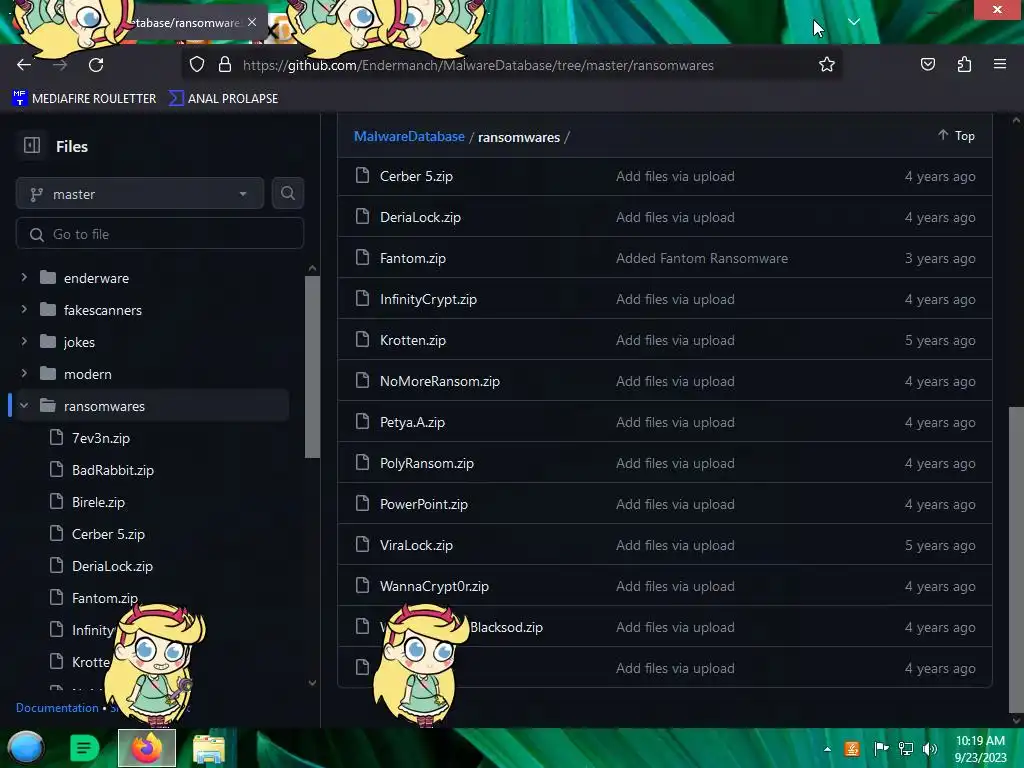Click the file icon beside Petya.A.zip
This screenshot has height=768, width=1024.
(x=362, y=422)
